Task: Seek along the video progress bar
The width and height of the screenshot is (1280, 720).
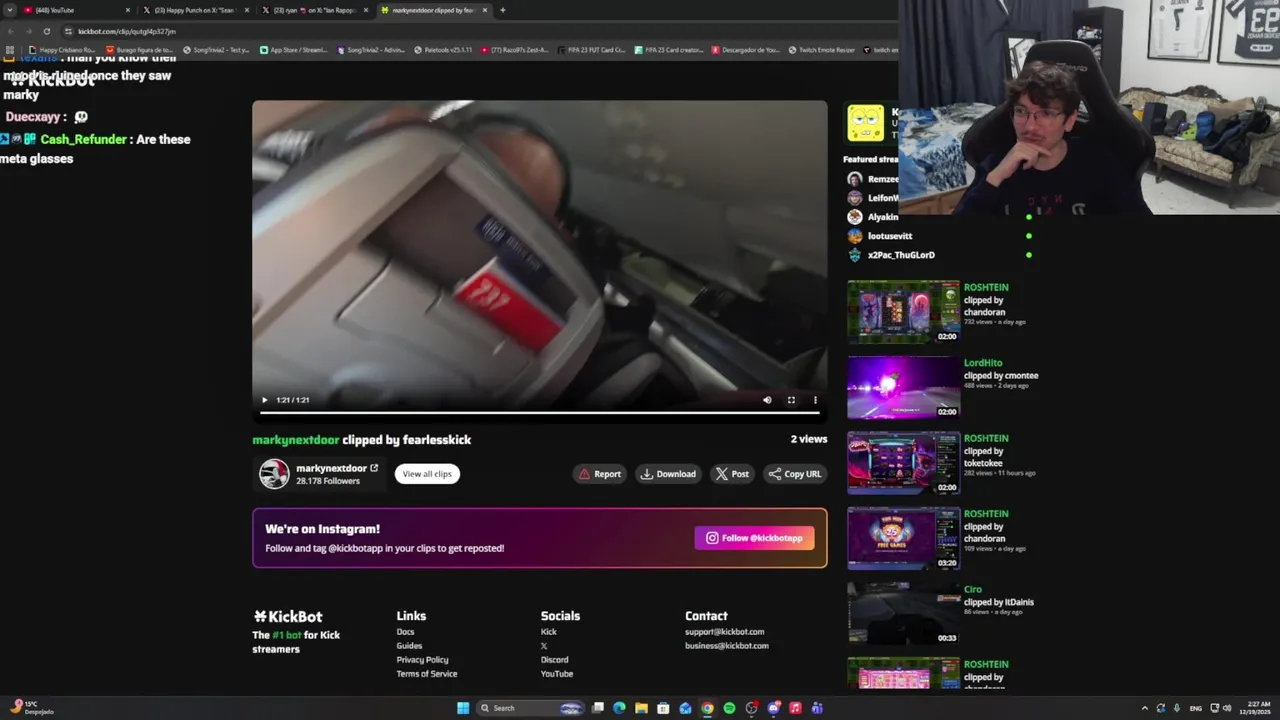Action: 540,412
